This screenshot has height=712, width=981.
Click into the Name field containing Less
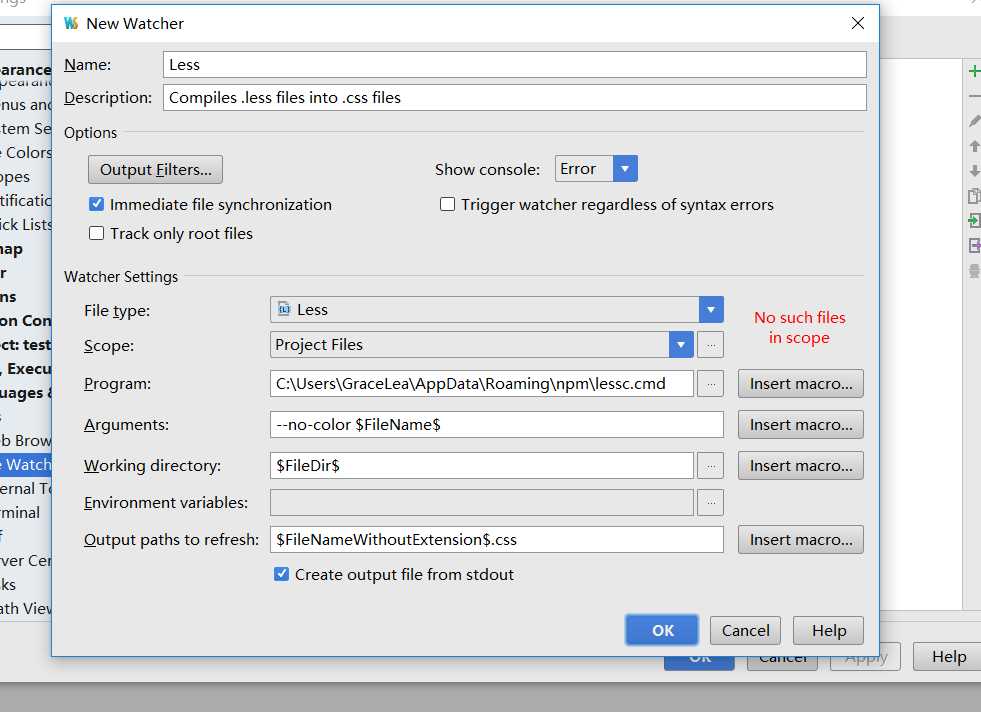(x=514, y=65)
